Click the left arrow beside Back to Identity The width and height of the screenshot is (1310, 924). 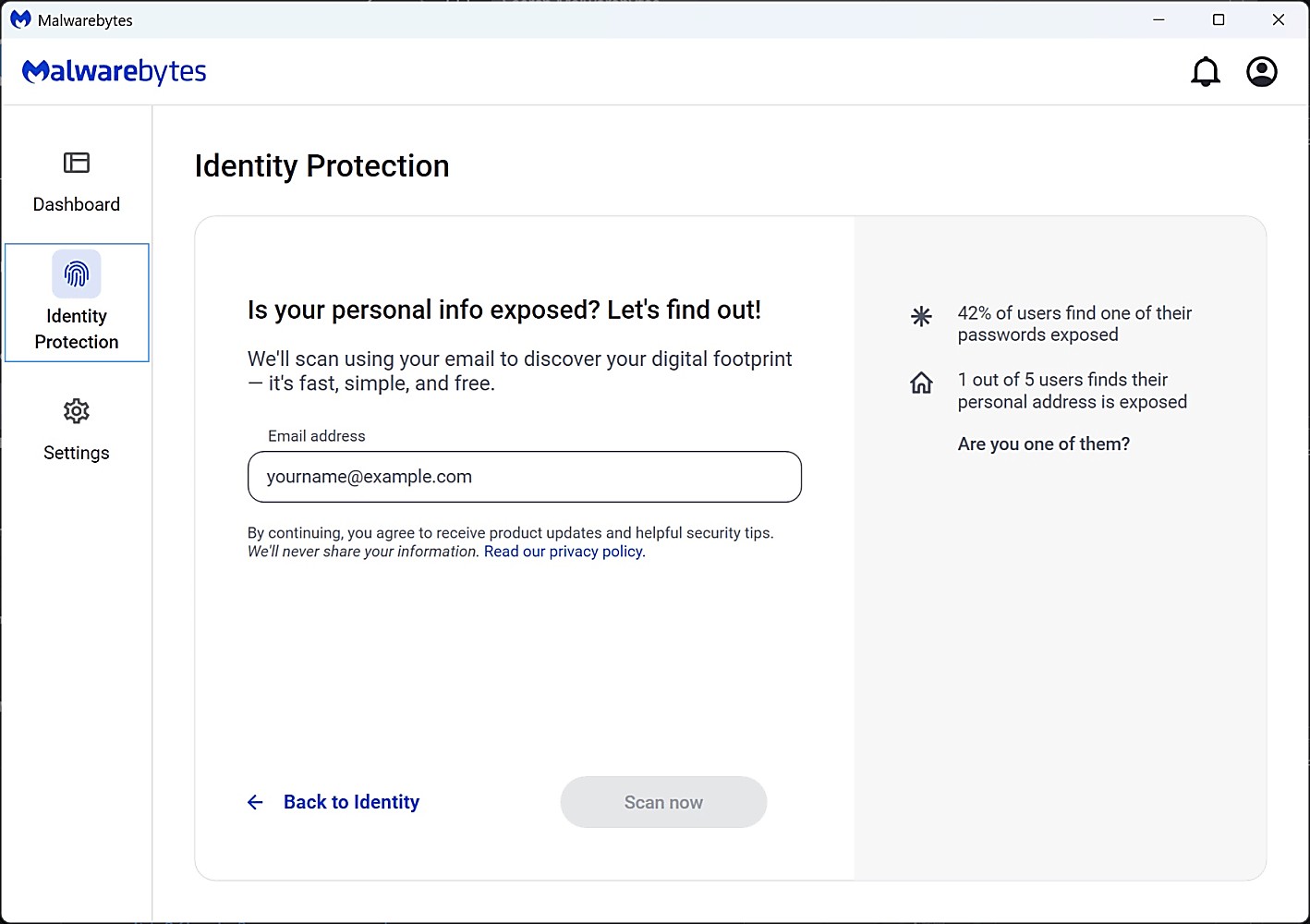point(256,802)
